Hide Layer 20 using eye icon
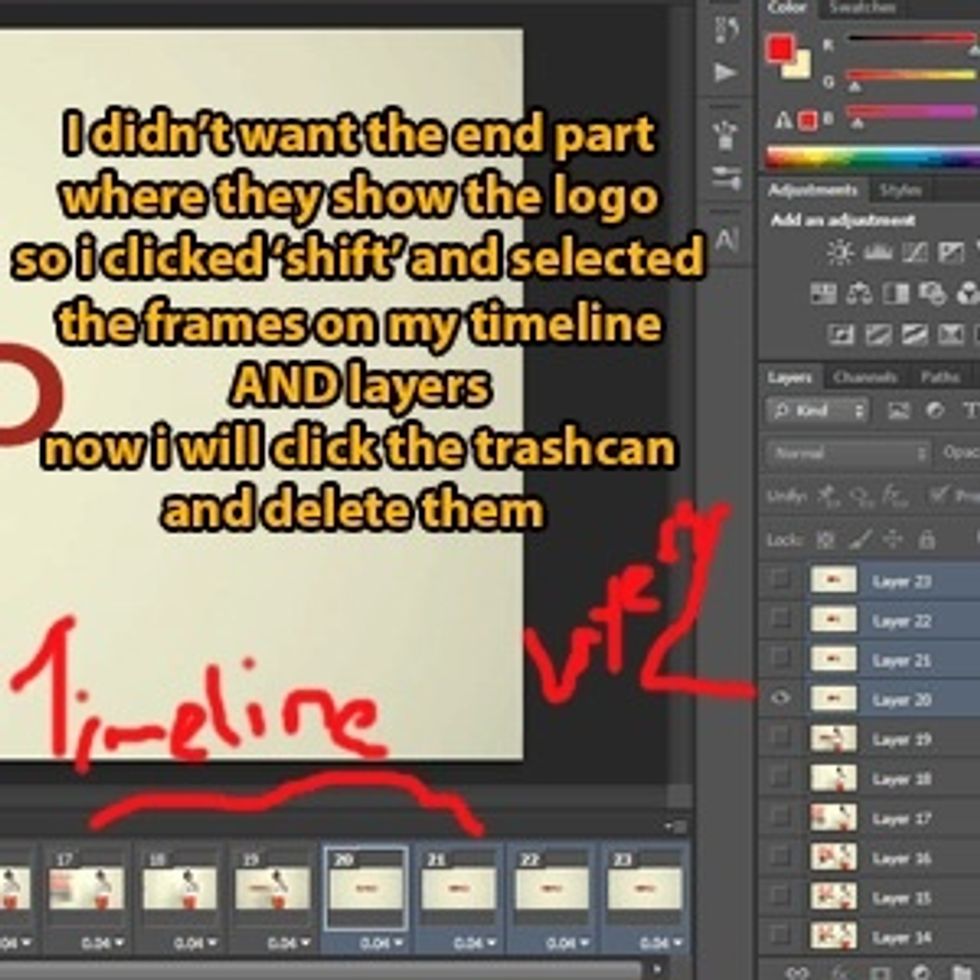This screenshot has height=980, width=980. [780, 698]
